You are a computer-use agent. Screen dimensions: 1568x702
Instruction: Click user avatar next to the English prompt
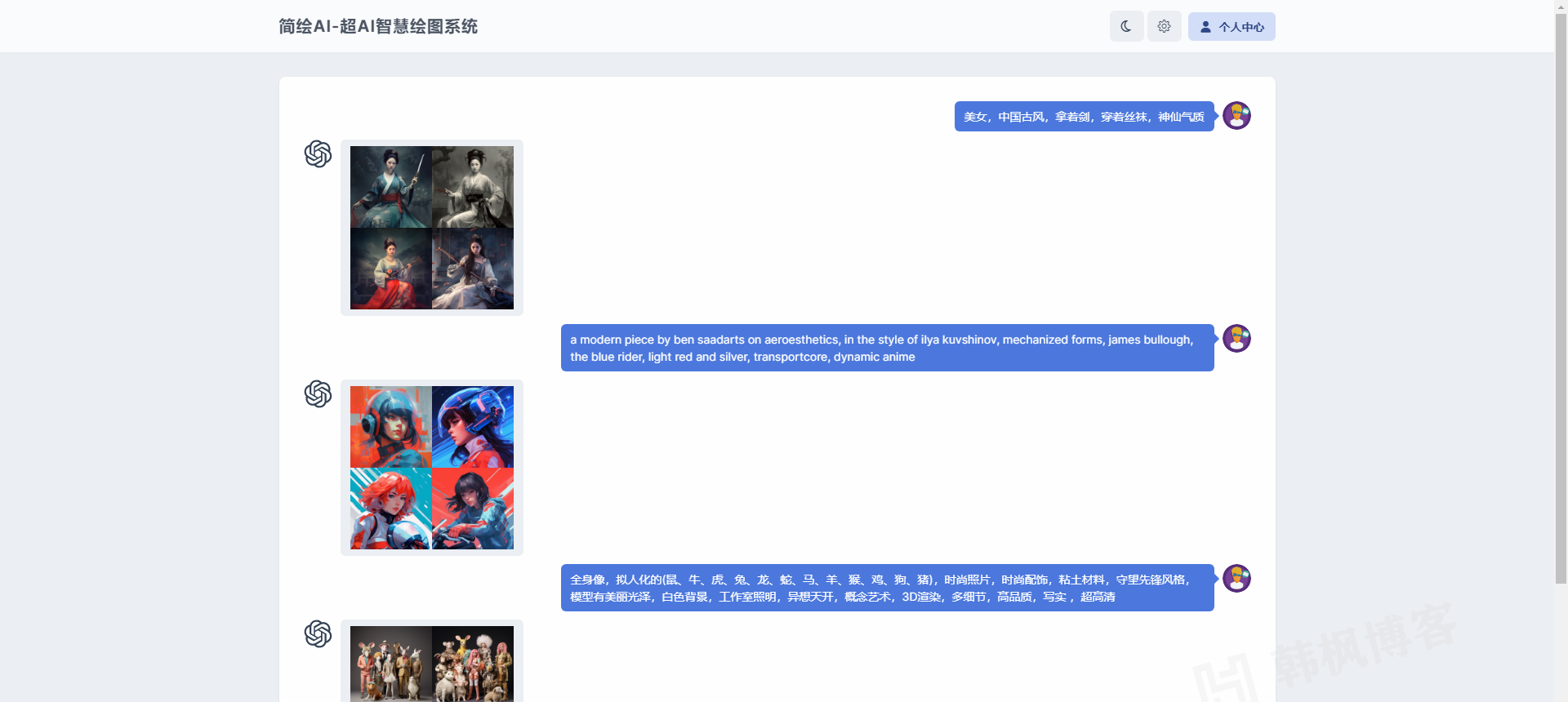click(x=1236, y=338)
